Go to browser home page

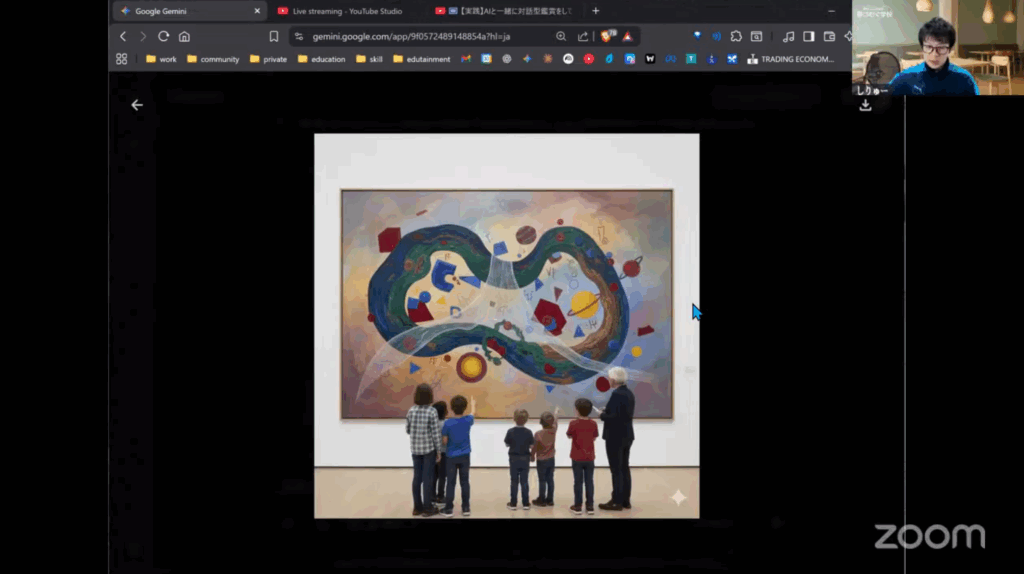point(184,36)
